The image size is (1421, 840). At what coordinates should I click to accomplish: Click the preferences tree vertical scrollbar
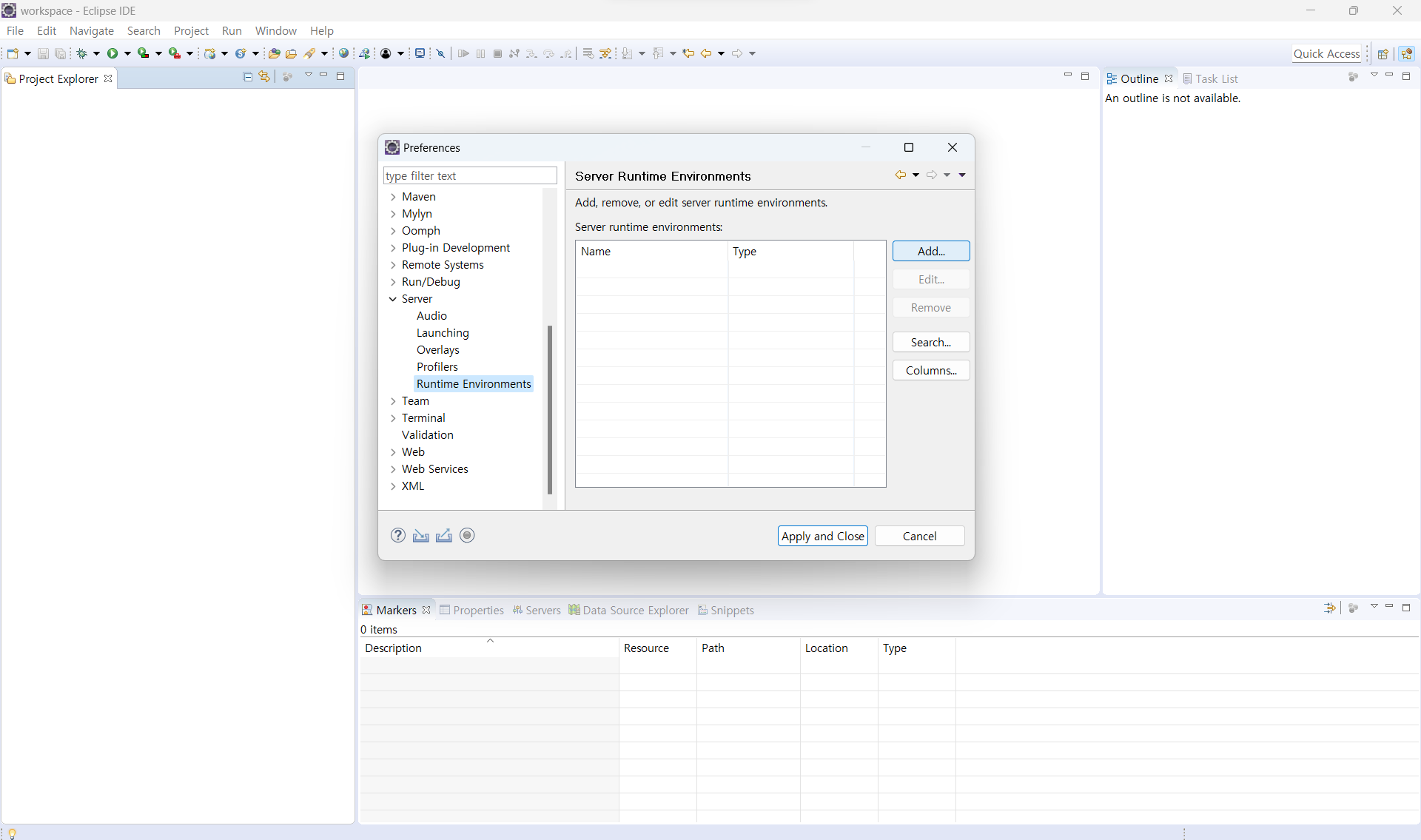(x=550, y=409)
